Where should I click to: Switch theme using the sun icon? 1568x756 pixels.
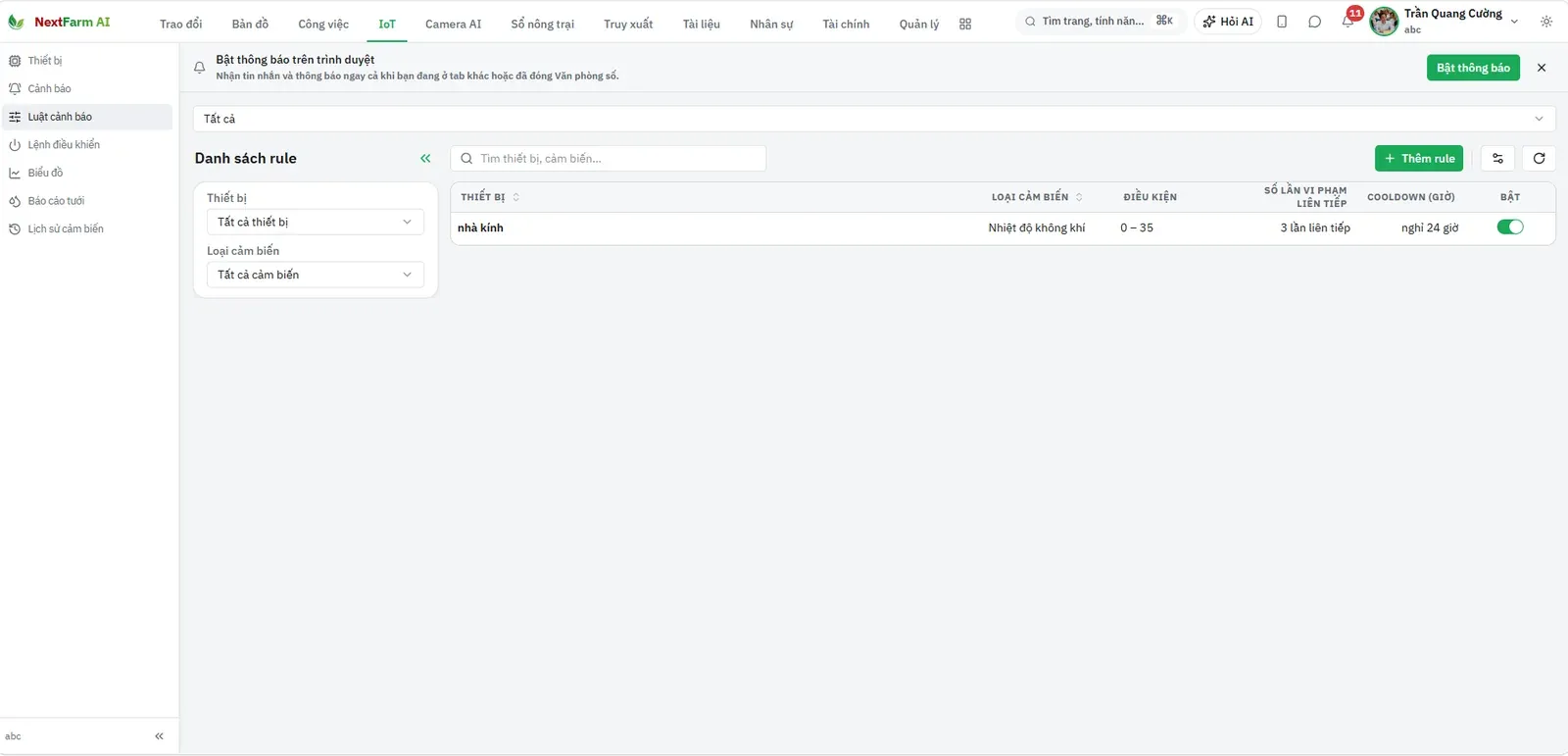pyautogui.click(x=1546, y=22)
